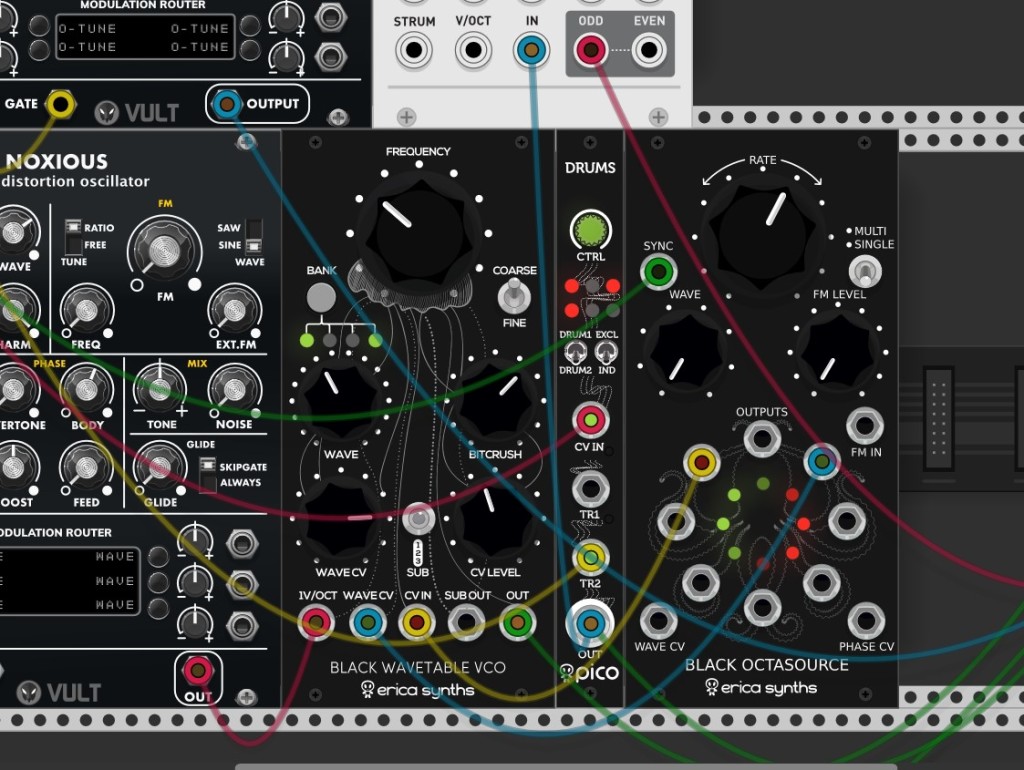Toggle the RATIO/FREE tune switch

pos(73,236)
